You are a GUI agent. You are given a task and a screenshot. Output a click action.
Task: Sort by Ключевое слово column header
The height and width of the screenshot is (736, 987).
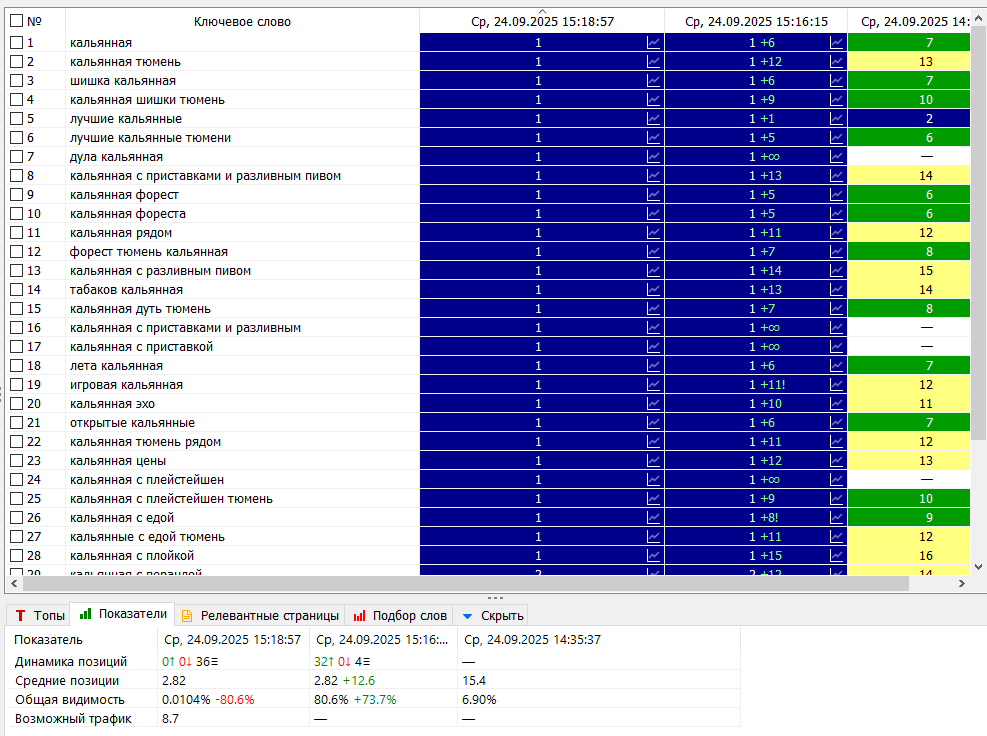pyautogui.click(x=242, y=21)
